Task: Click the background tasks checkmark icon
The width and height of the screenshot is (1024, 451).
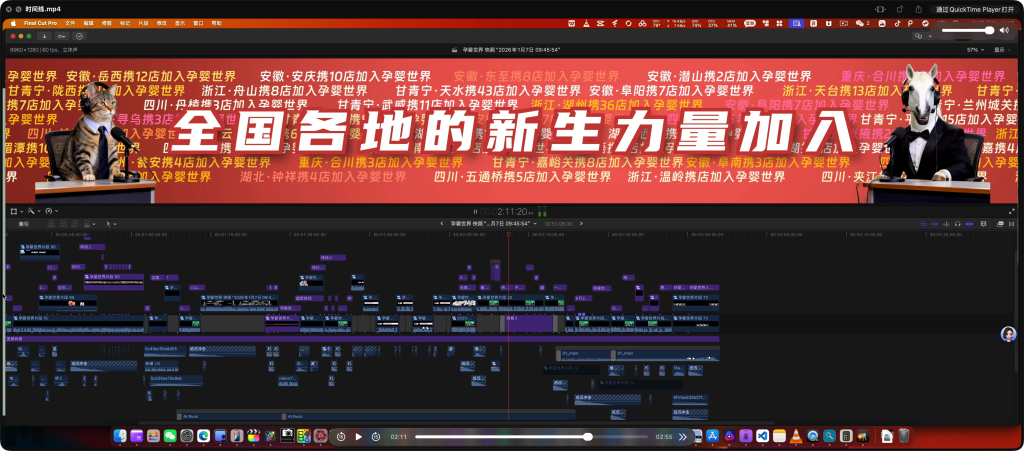Action: (x=80, y=36)
